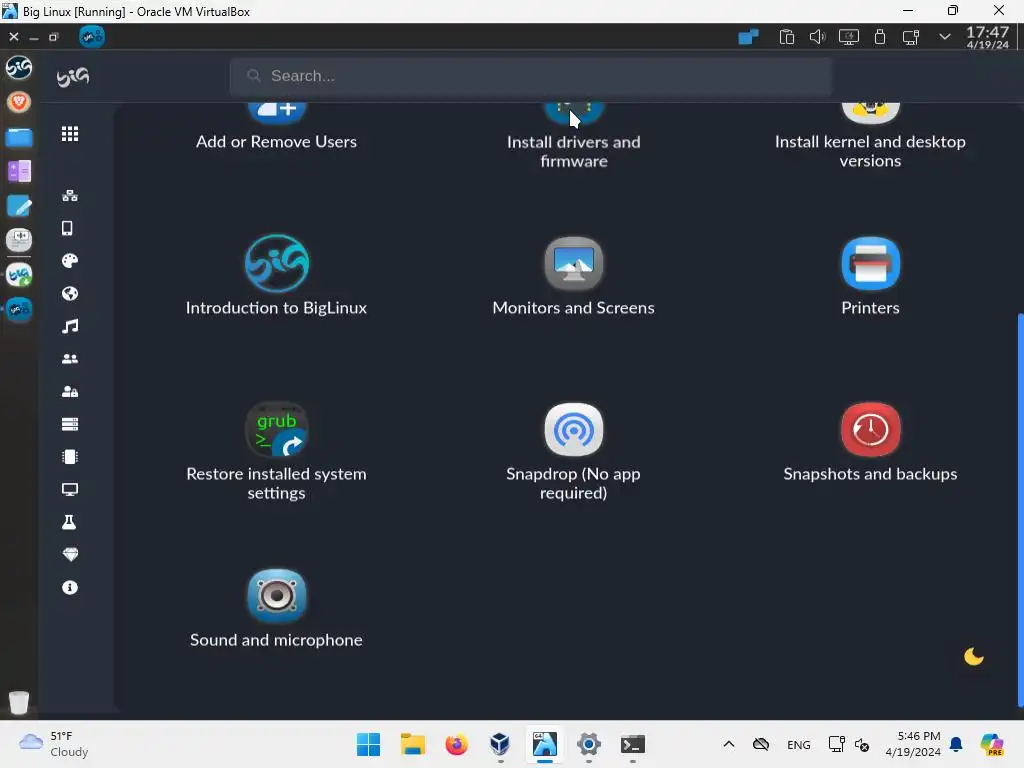This screenshot has height=768, width=1024.
Task: Click the blue windows icon in Linux panel
Action: pyautogui.click(x=748, y=37)
